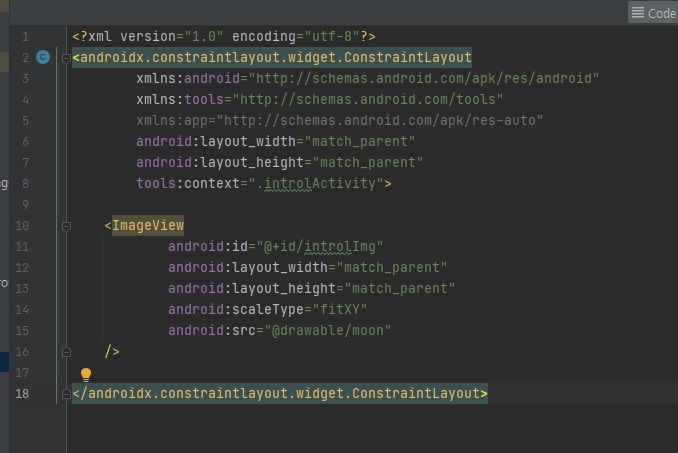The image size is (678, 453).
Task: Fold at ImageView closing marker
Action: (66, 352)
